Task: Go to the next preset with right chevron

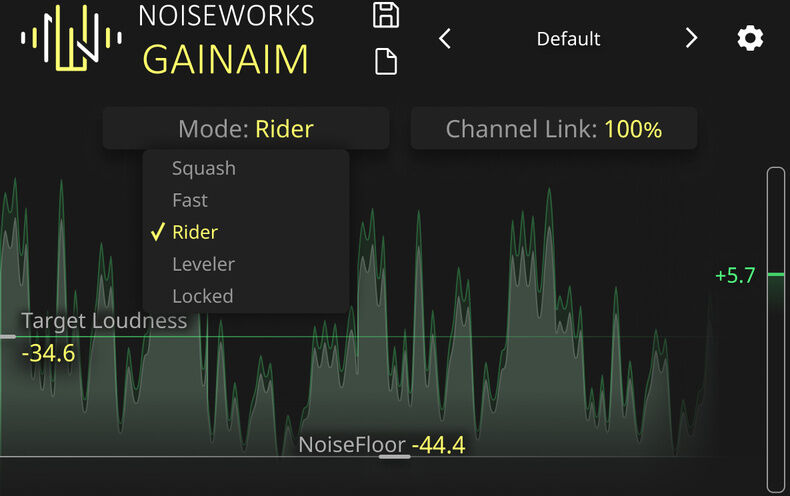Action: coord(691,38)
